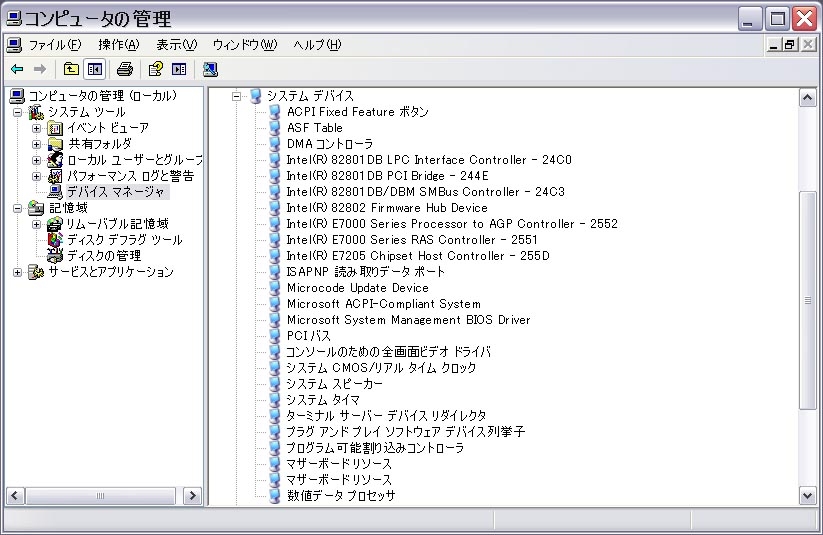
Task: Collapse the システム ツール tree node
Action: [17, 112]
